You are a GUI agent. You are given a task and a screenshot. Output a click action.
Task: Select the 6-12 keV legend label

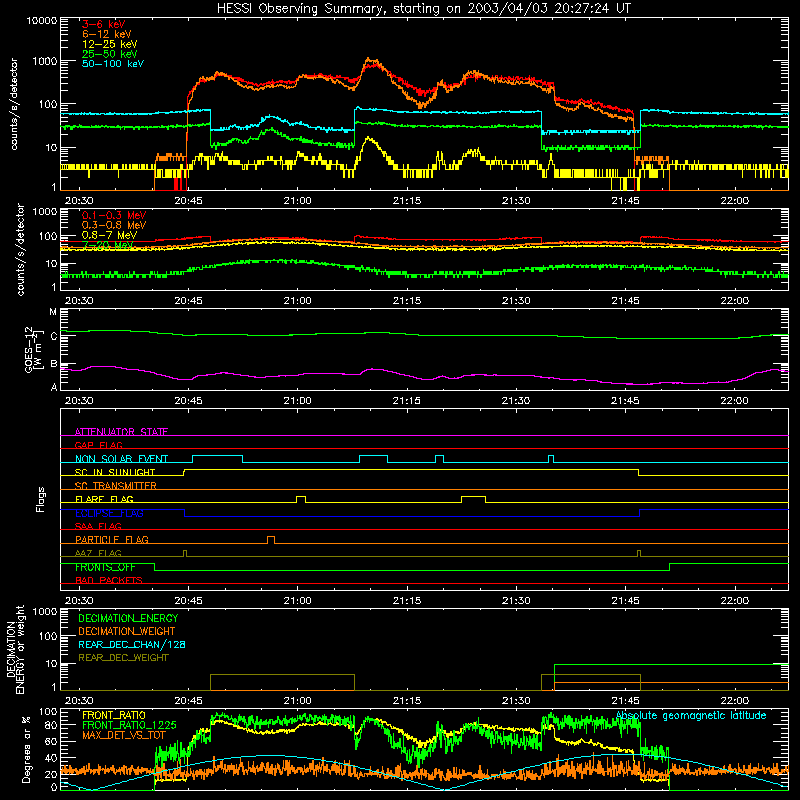(107, 34)
